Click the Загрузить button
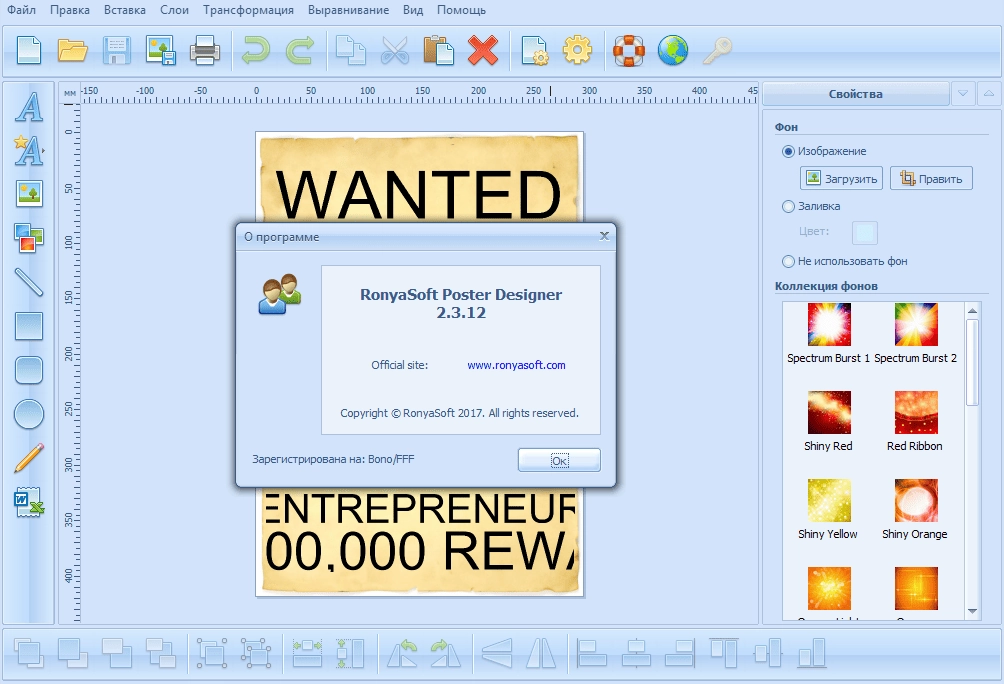This screenshot has height=684, width=1004. (841, 178)
